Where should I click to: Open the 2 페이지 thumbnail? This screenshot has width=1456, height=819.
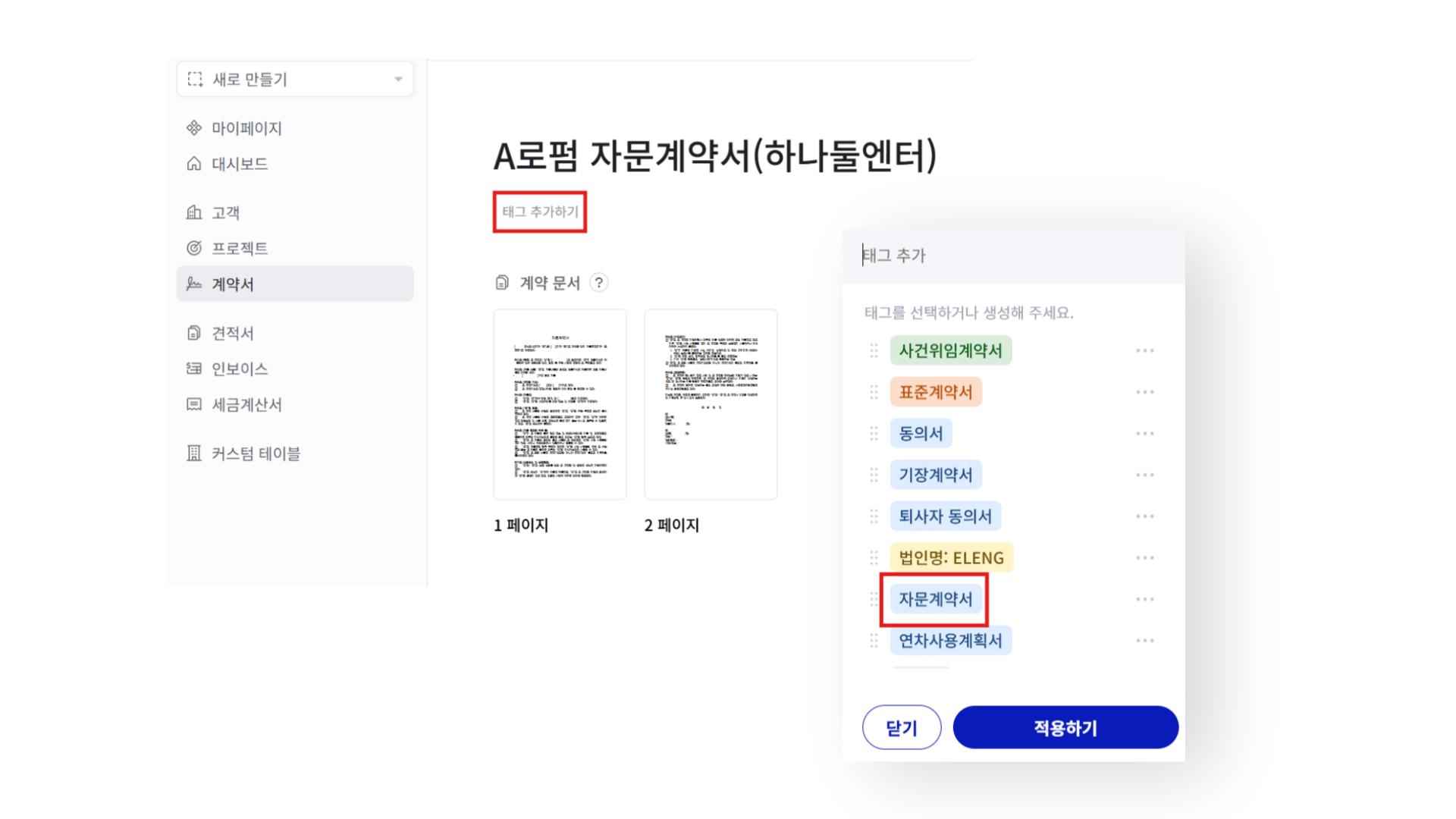(x=711, y=404)
